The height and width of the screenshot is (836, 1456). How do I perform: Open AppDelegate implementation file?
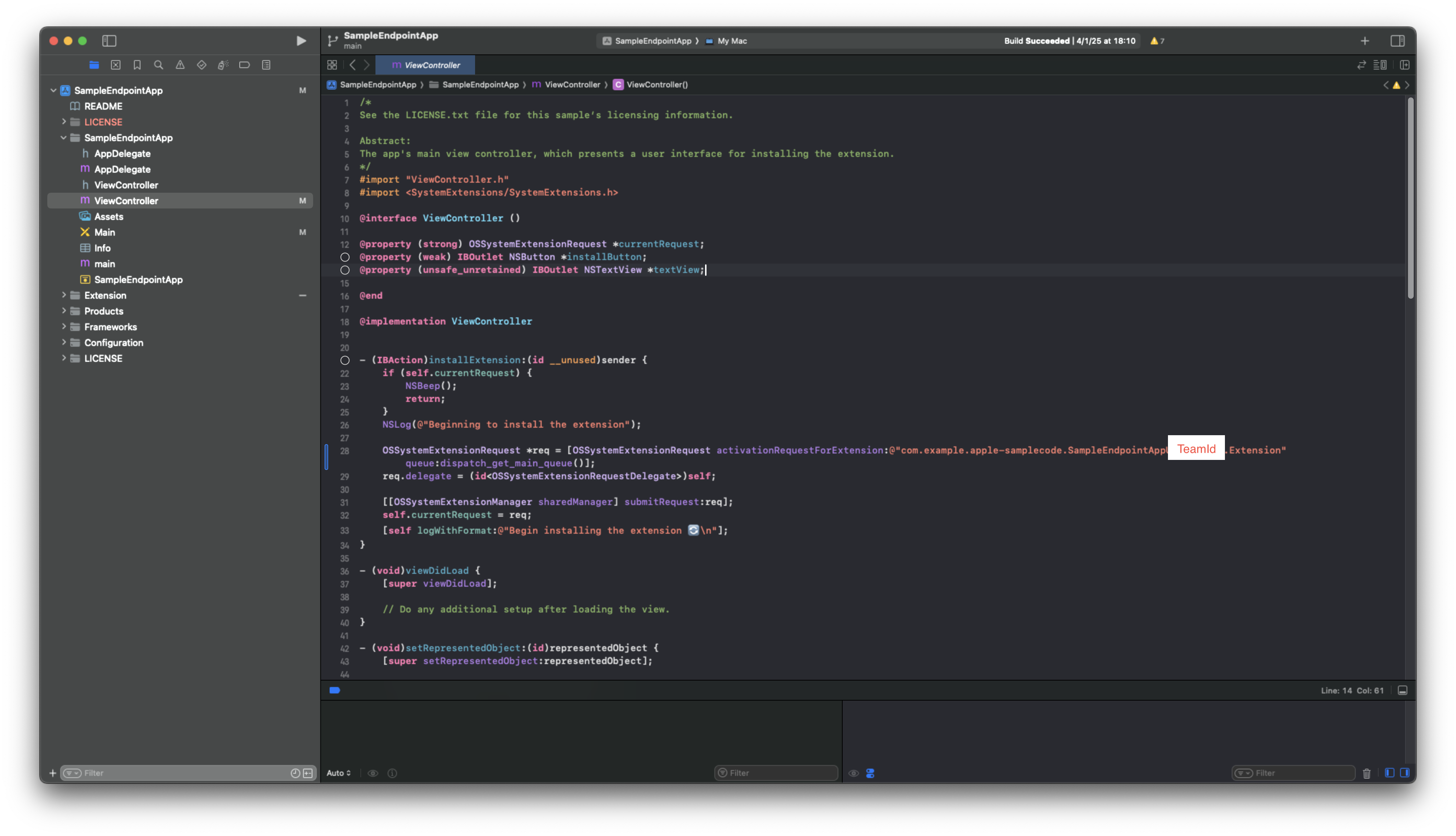(x=122, y=169)
